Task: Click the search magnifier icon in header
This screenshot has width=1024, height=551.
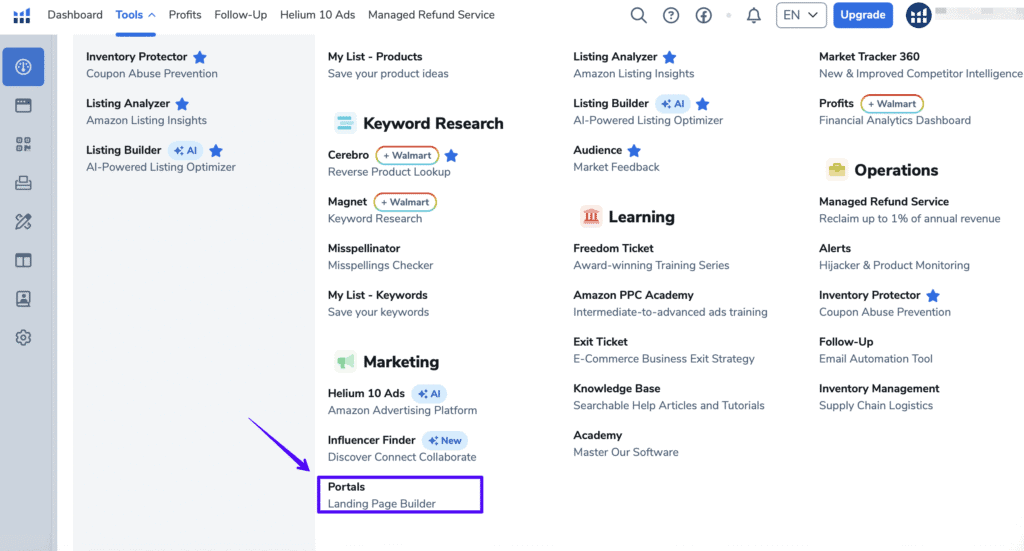Action: pyautogui.click(x=638, y=15)
